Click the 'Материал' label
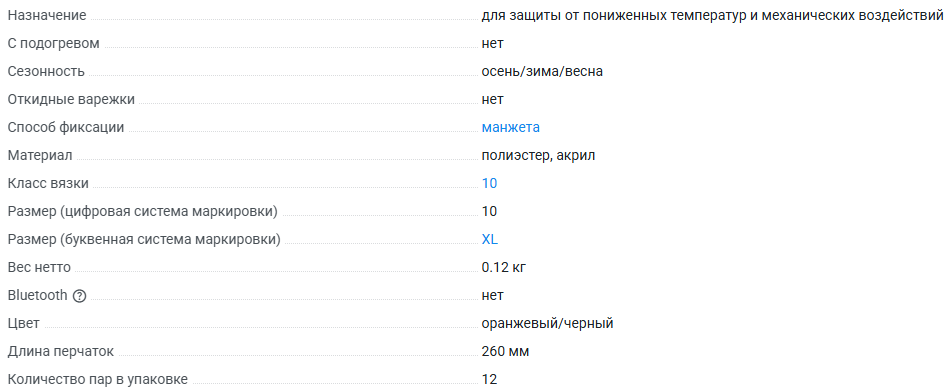The width and height of the screenshot is (950, 390). coord(39,156)
